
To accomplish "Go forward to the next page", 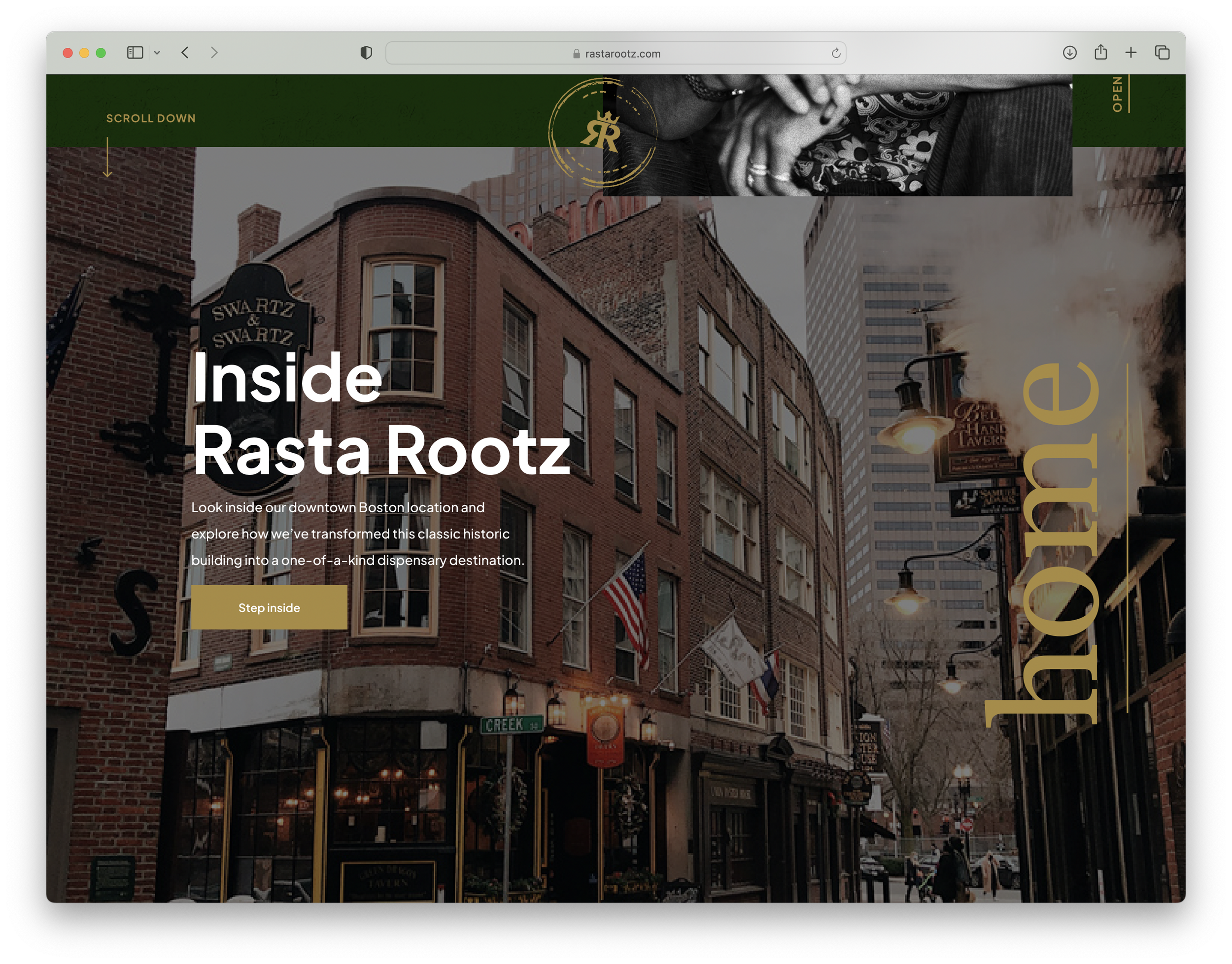I will (x=214, y=53).
